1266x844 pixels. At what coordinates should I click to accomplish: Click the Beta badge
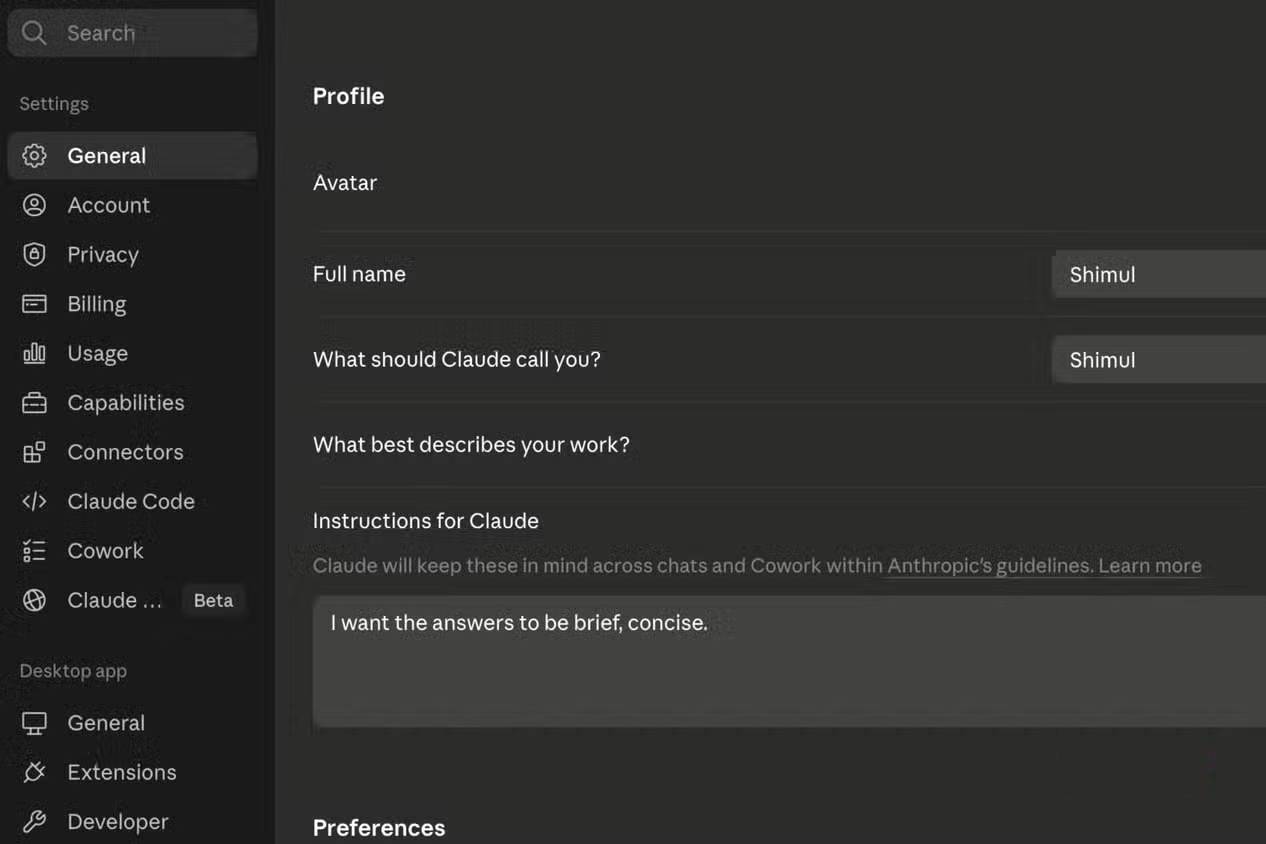213,601
